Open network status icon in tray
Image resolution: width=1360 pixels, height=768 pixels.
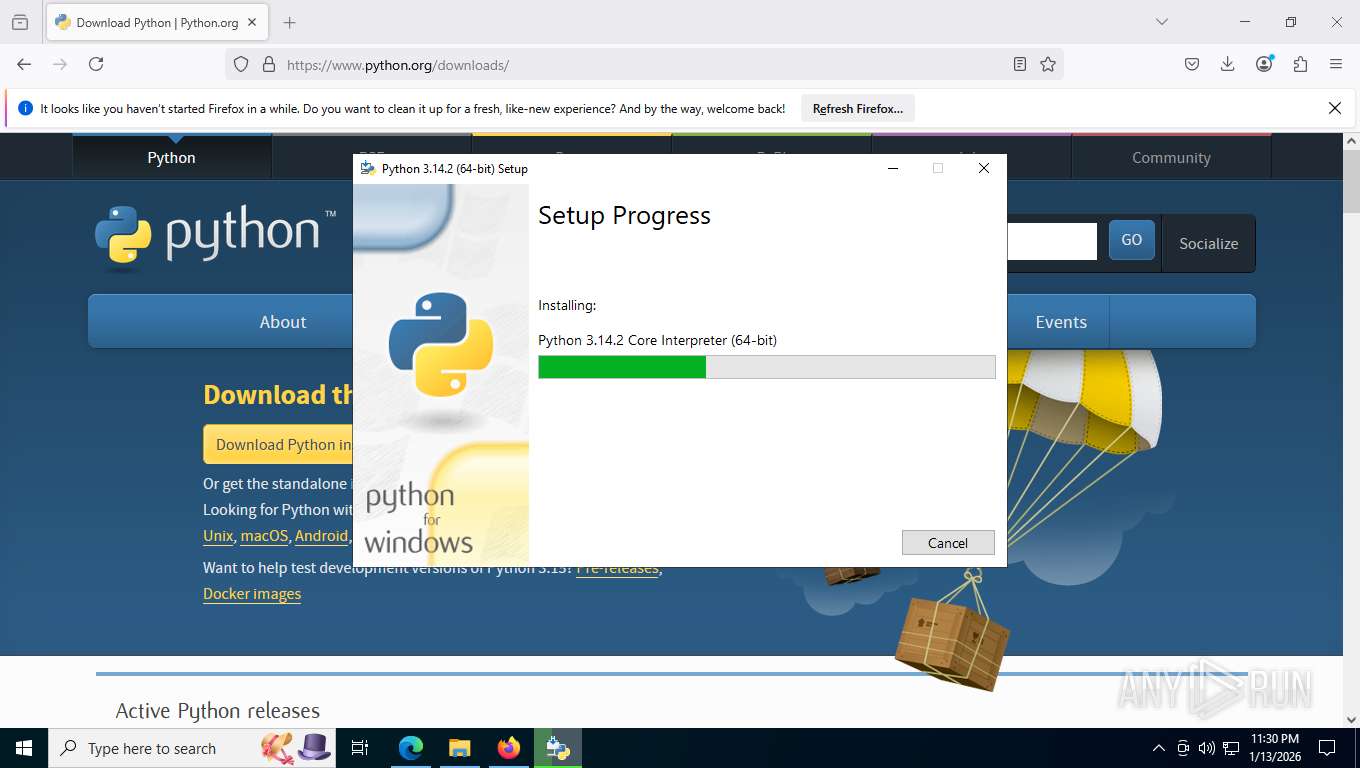(1231, 748)
